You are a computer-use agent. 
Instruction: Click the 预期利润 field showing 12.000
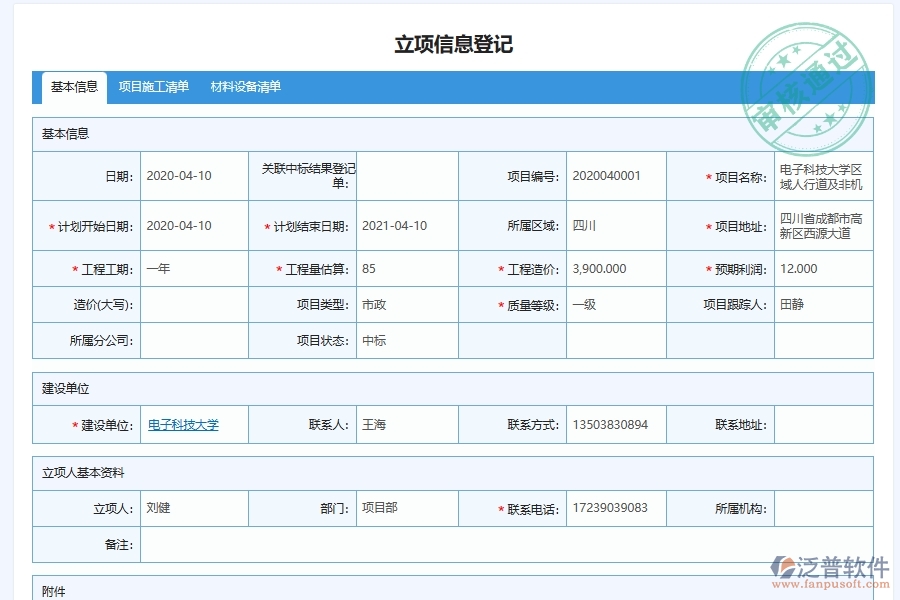831,268
